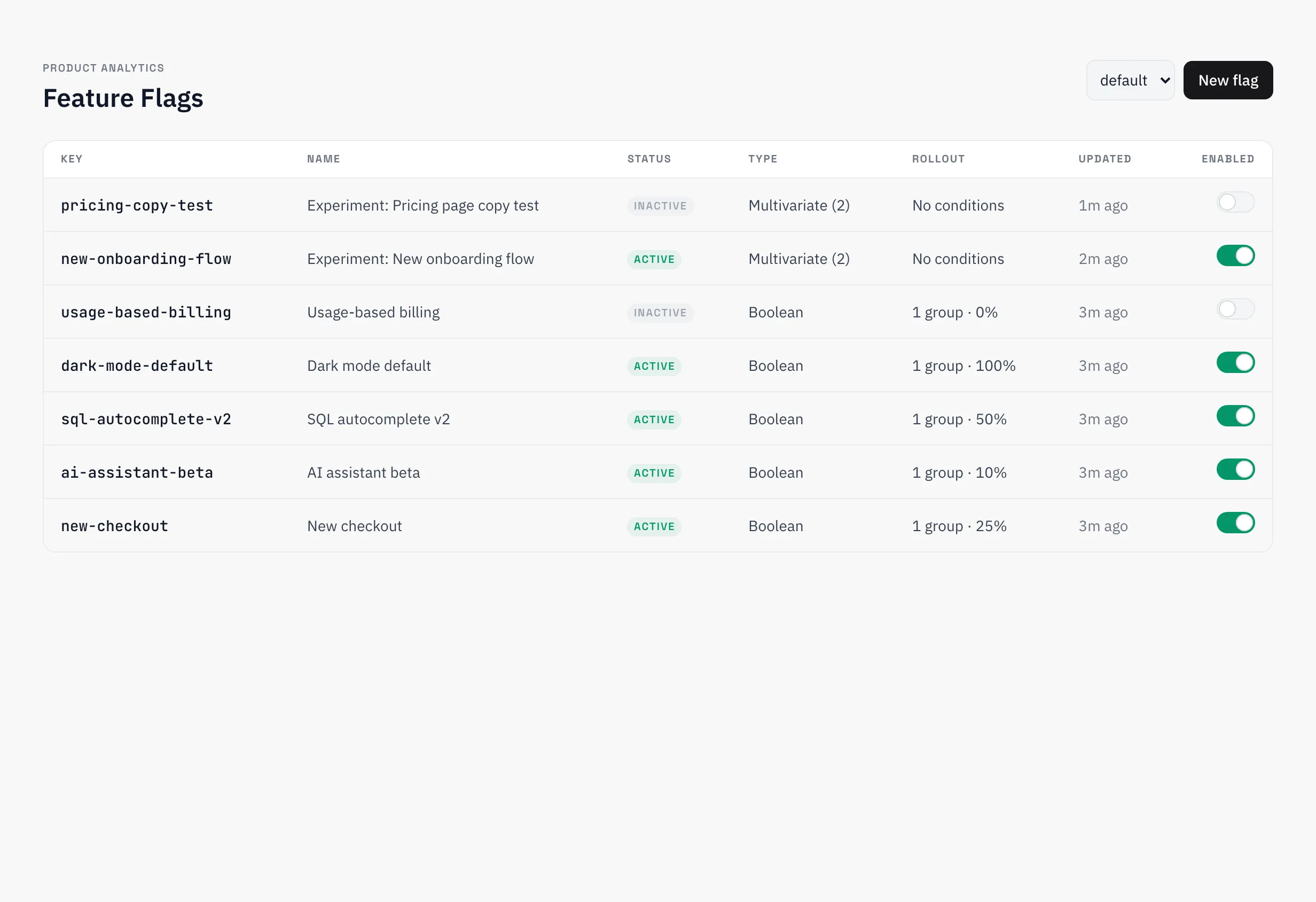This screenshot has width=1316, height=902.
Task: Open the new-onboarding-flow flag key
Action: [x=146, y=259]
